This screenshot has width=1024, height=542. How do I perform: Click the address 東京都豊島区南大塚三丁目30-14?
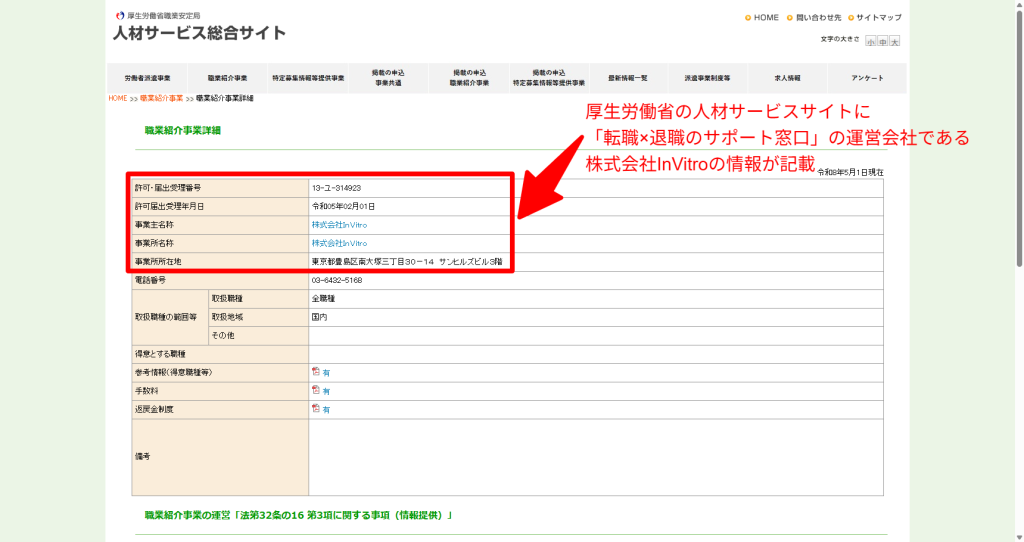pos(373,261)
